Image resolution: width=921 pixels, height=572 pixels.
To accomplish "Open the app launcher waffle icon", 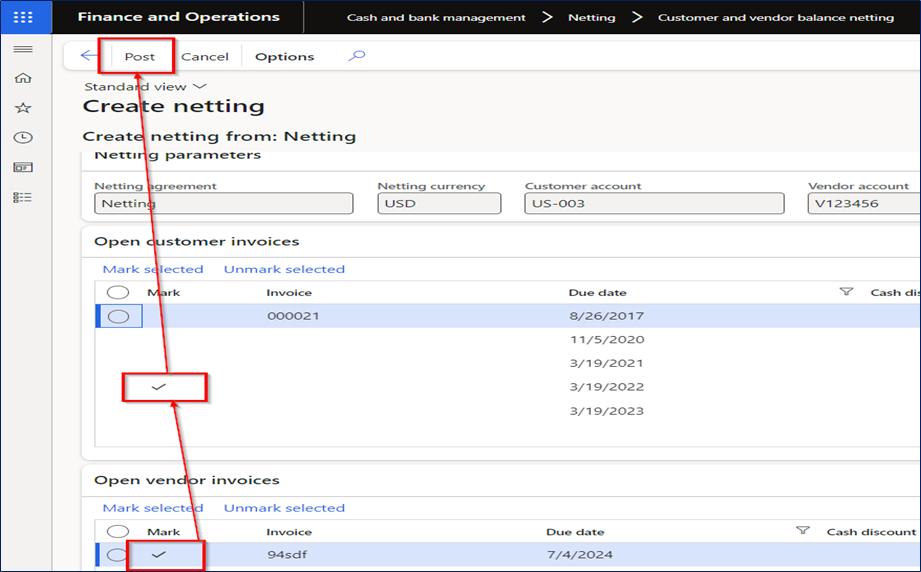I will pyautogui.click(x=23, y=17).
